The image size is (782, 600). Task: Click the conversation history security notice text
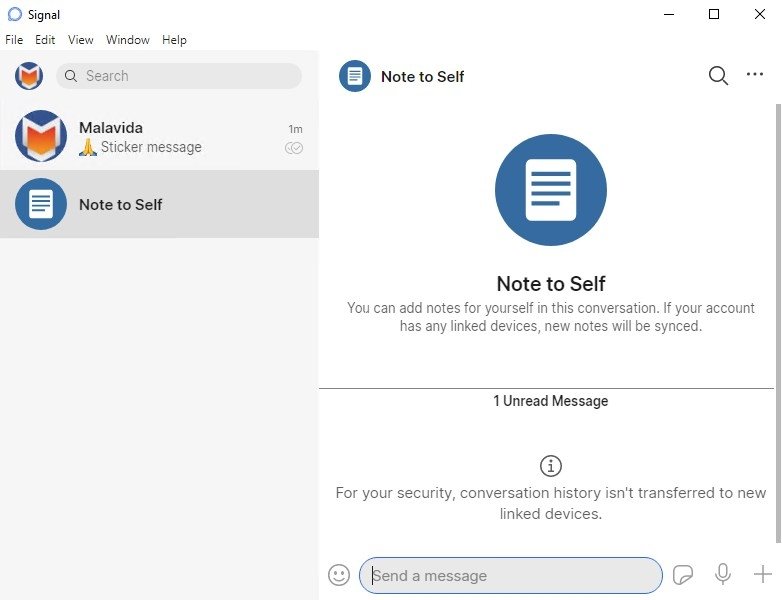[551, 503]
